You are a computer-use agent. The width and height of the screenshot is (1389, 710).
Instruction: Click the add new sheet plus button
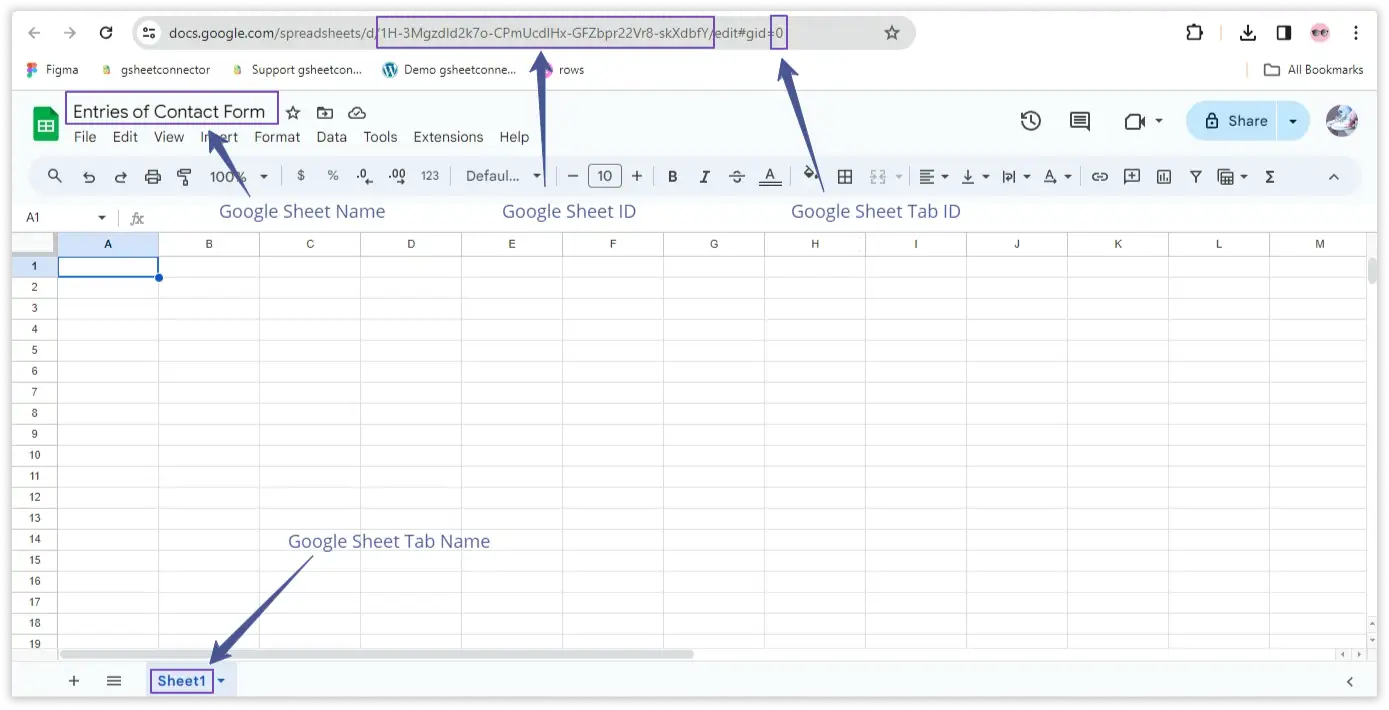point(74,681)
